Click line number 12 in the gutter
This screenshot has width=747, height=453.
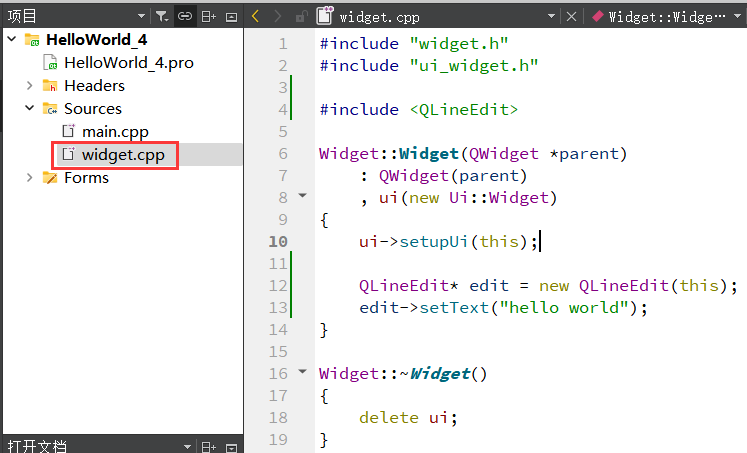tap(278, 285)
